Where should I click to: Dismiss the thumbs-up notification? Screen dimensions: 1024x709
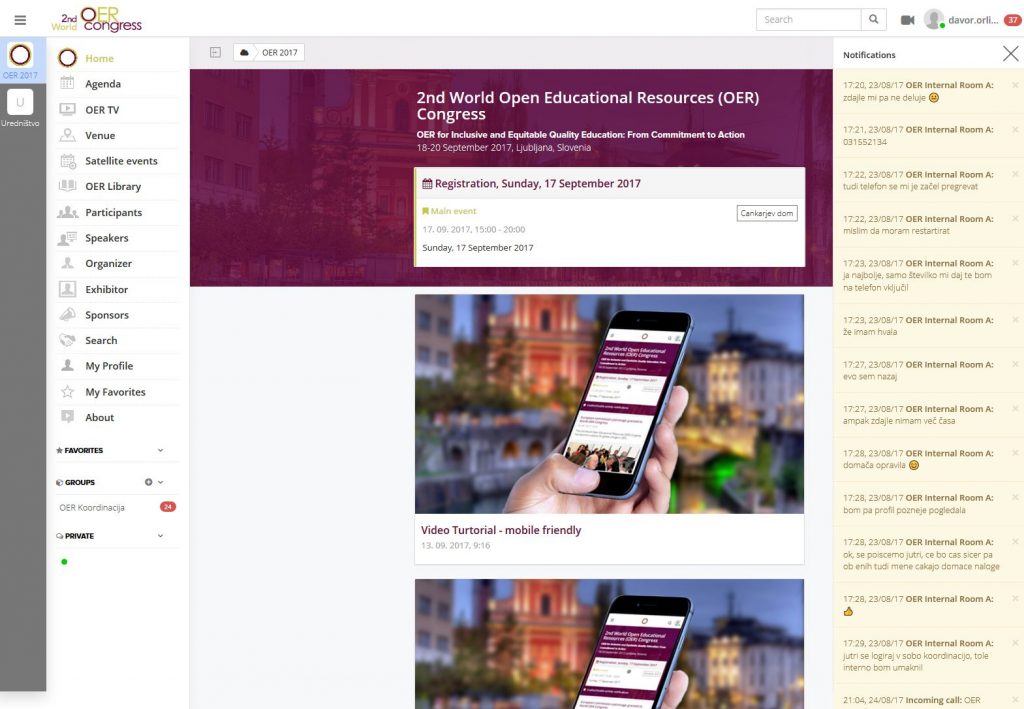[x=1015, y=599]
